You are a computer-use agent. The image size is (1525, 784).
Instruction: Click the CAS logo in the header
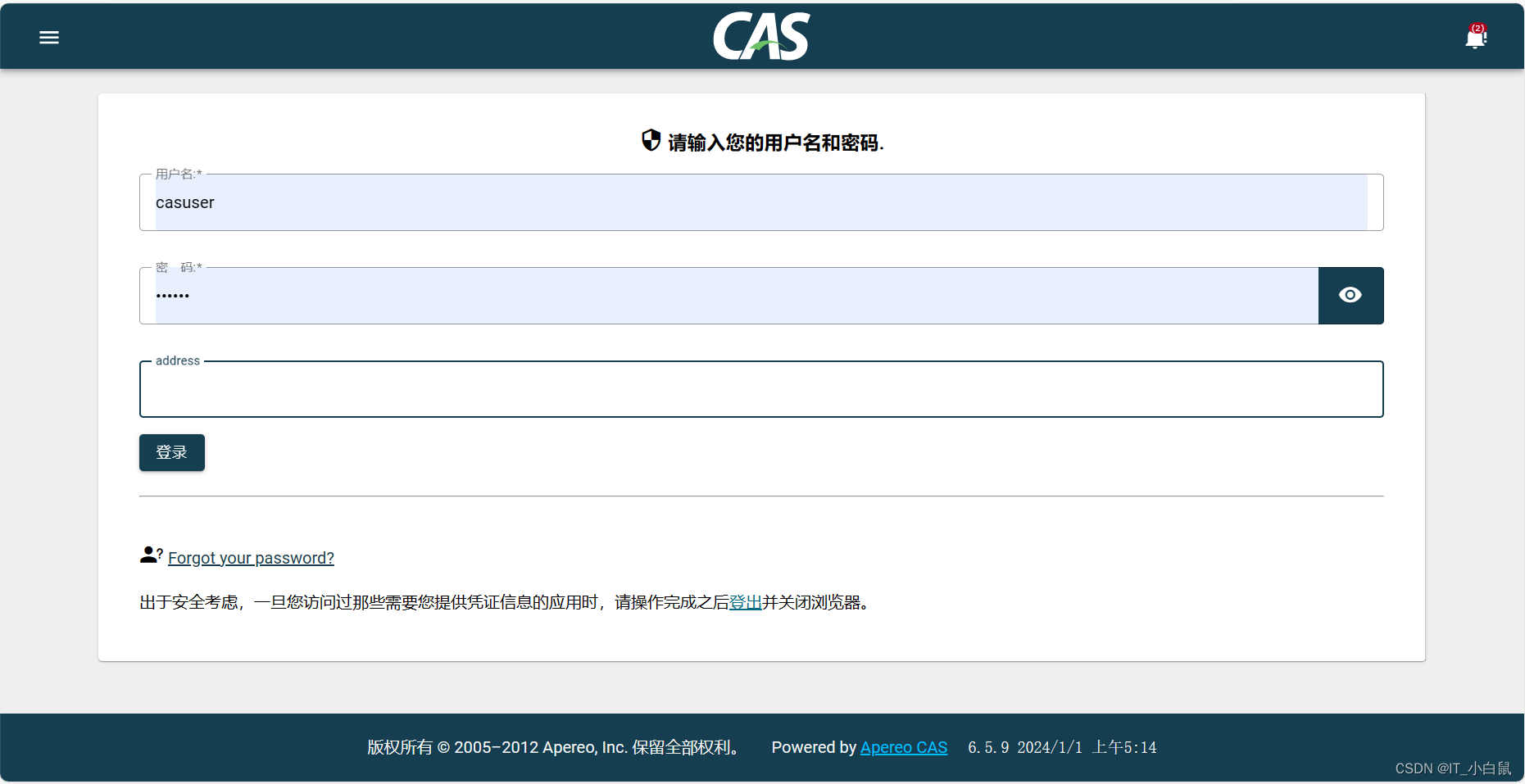point(761,36)
